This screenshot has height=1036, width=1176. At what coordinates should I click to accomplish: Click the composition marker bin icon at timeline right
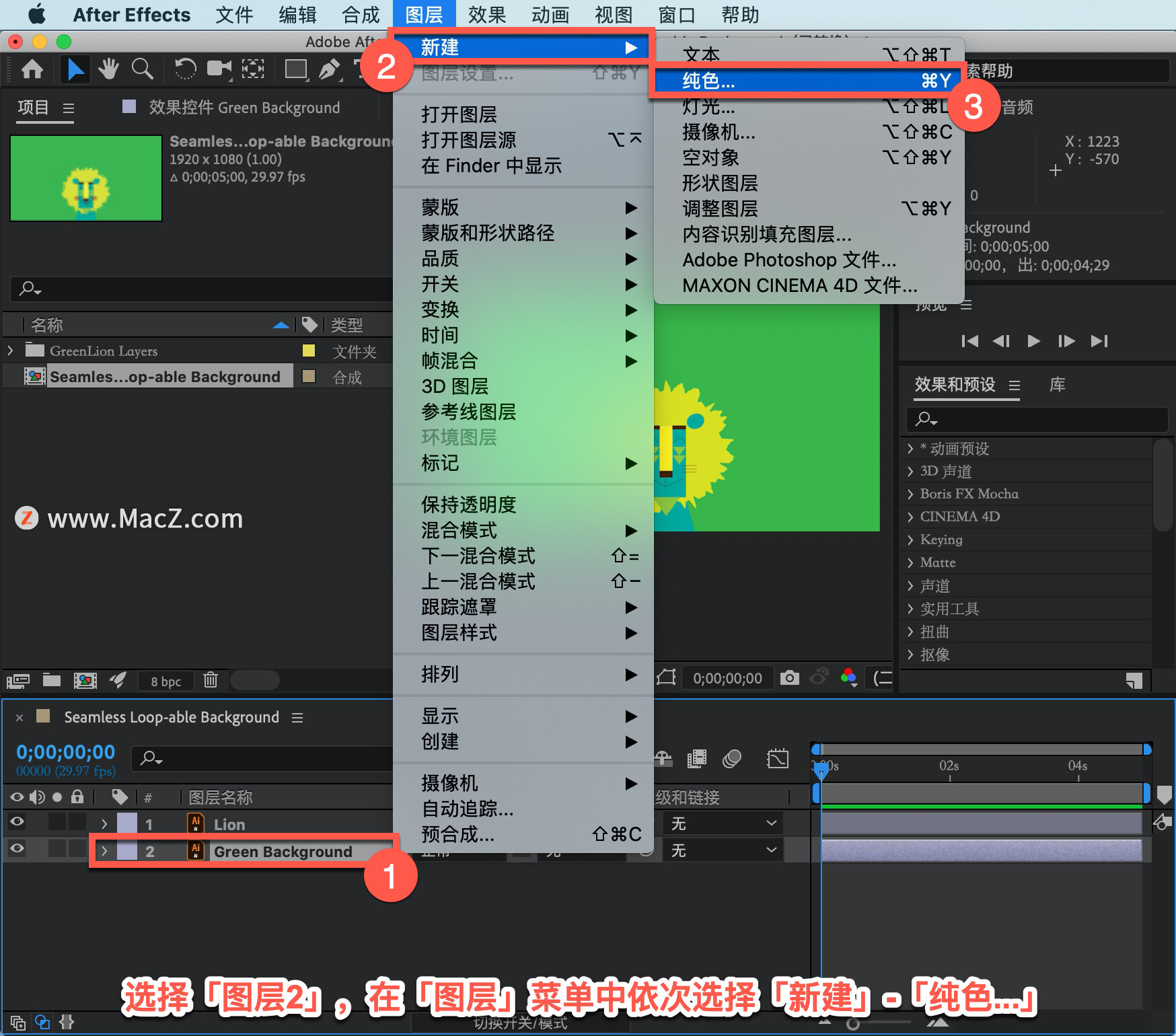(1165, 795)
